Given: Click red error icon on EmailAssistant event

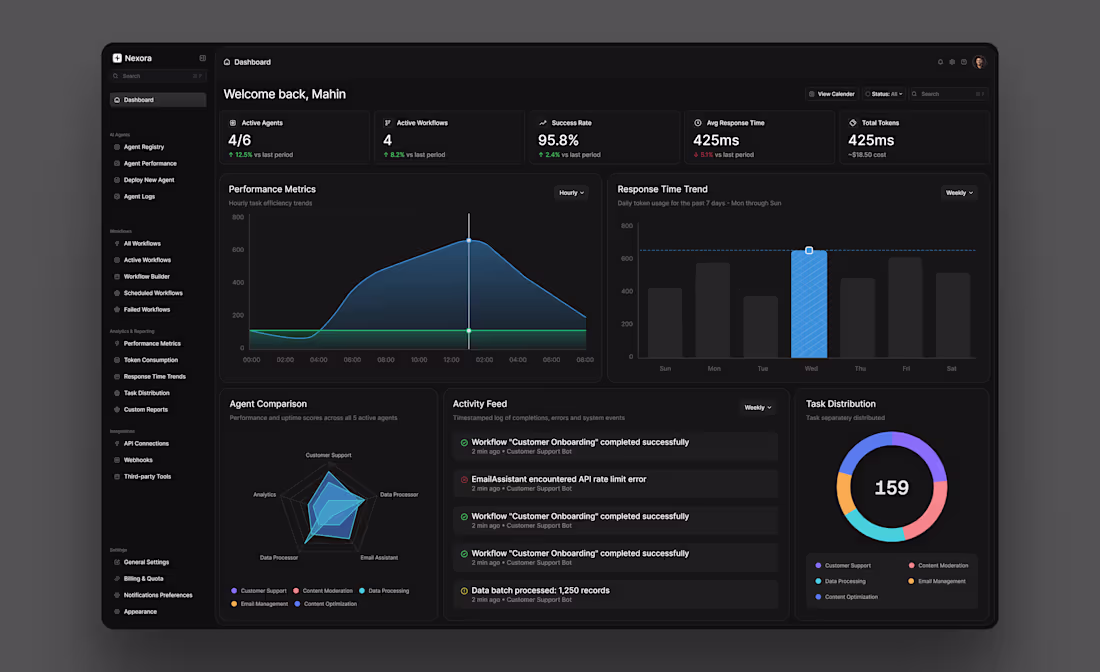Looking at the screenshot, I should (464, 480).
